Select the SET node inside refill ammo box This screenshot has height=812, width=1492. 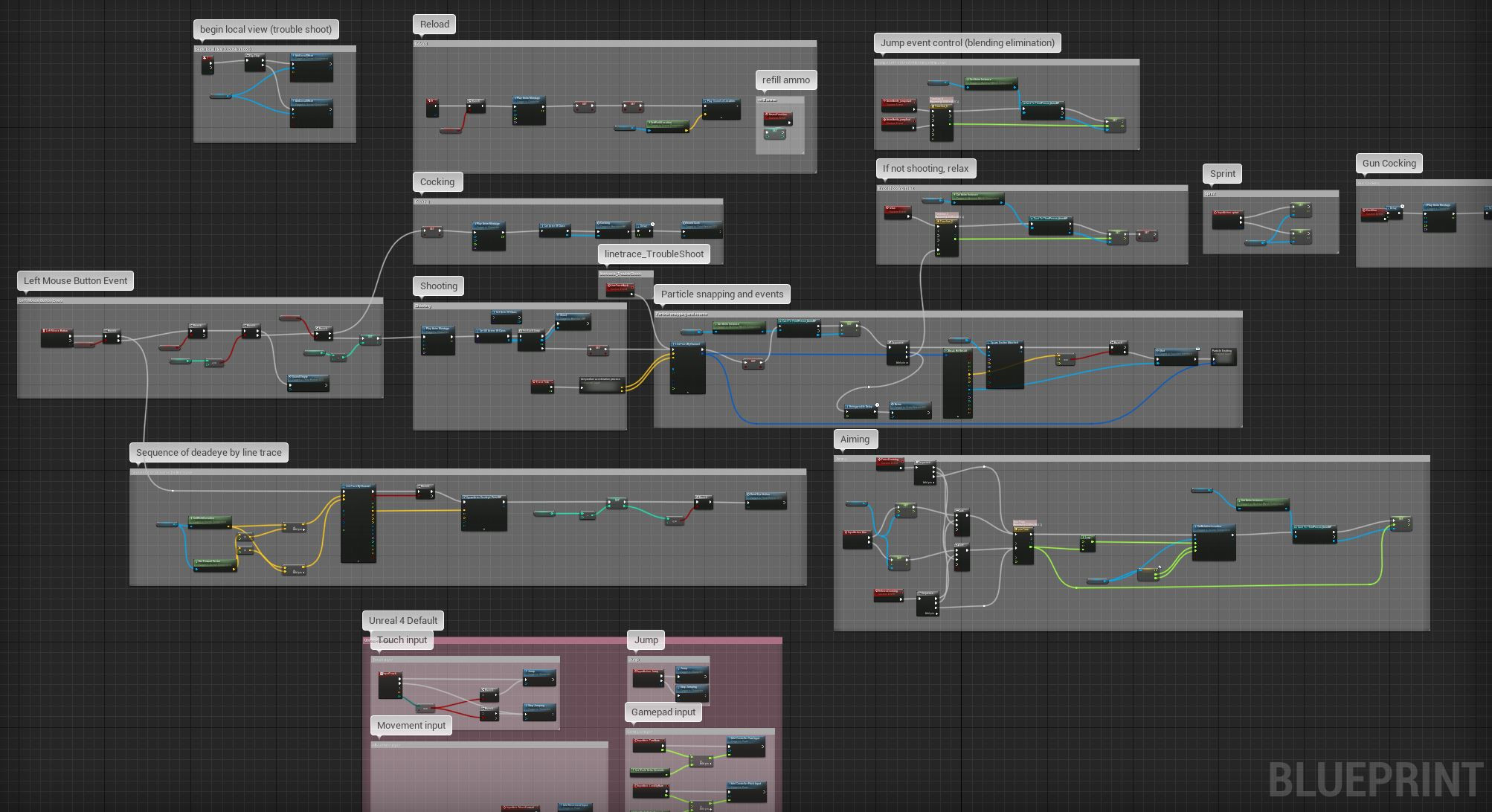pyautogui.click(x=775, y=133)
